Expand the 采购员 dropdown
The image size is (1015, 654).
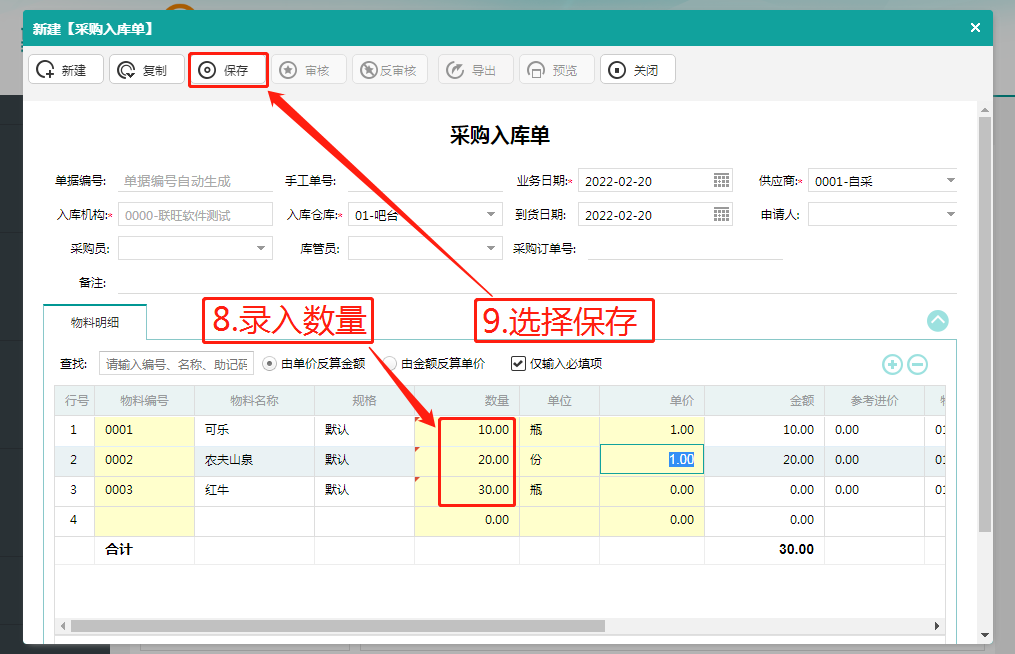pos(260,248)
